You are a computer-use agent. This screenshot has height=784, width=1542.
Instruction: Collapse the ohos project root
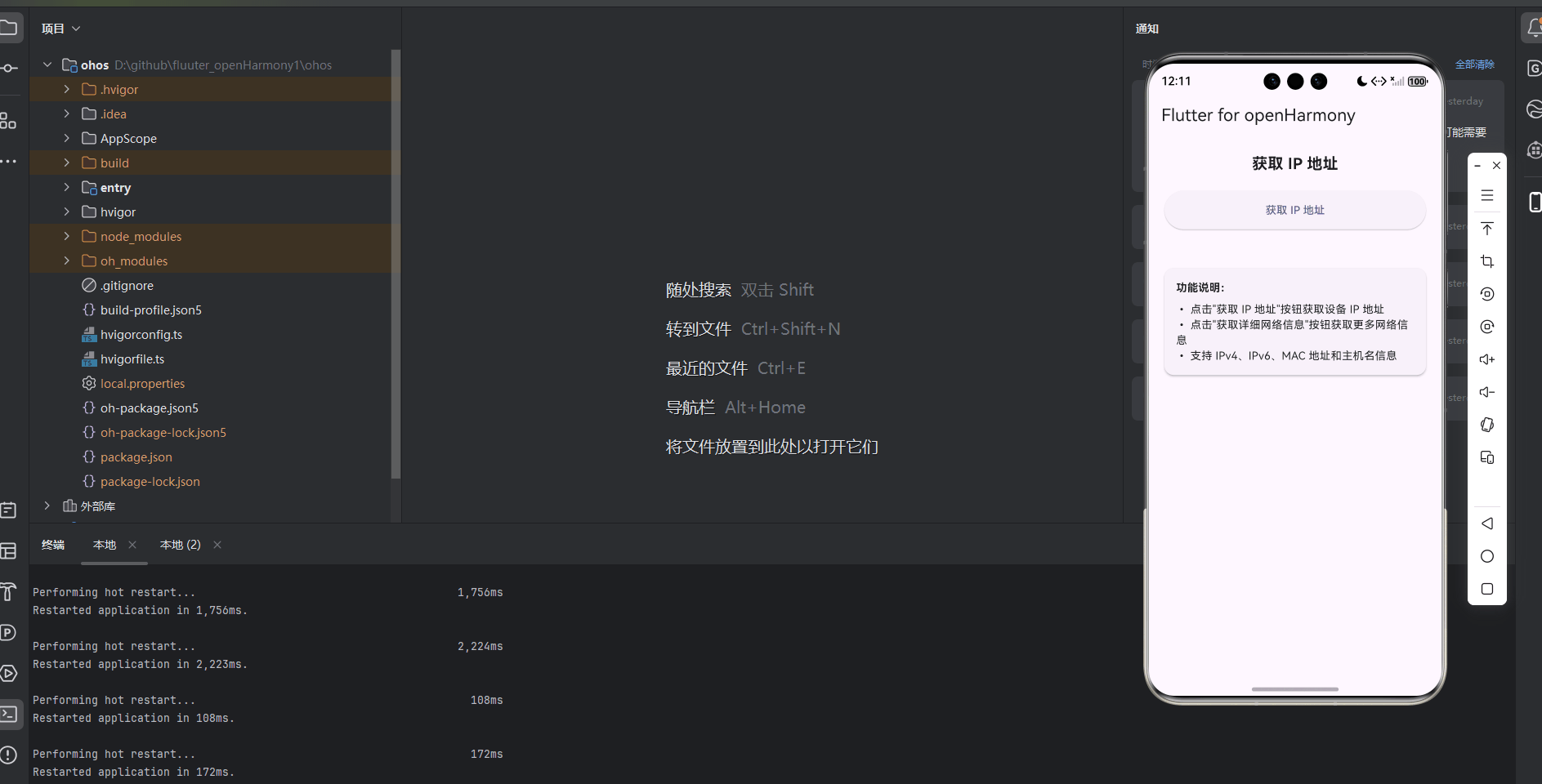(47, 65)
